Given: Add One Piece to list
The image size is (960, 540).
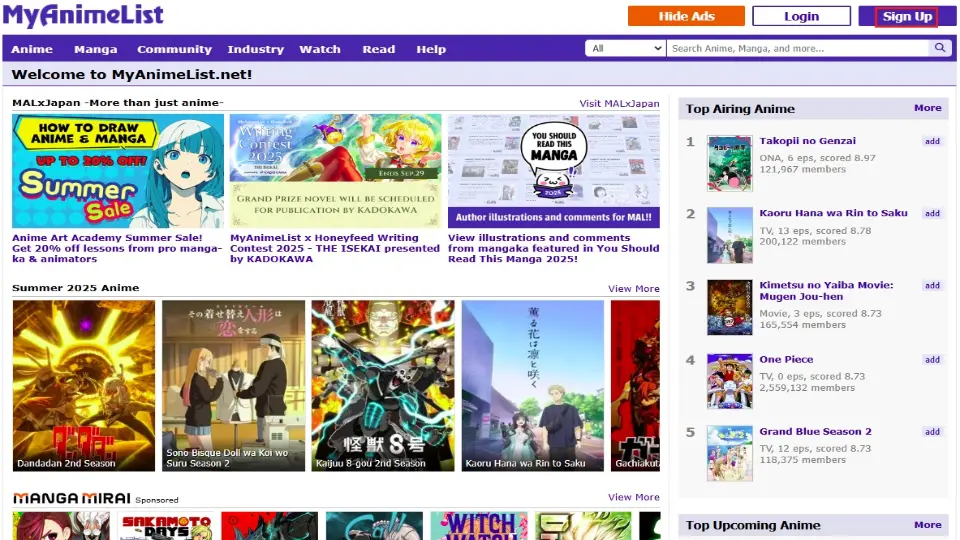Looking at the screenshot, I should point(932,360).
